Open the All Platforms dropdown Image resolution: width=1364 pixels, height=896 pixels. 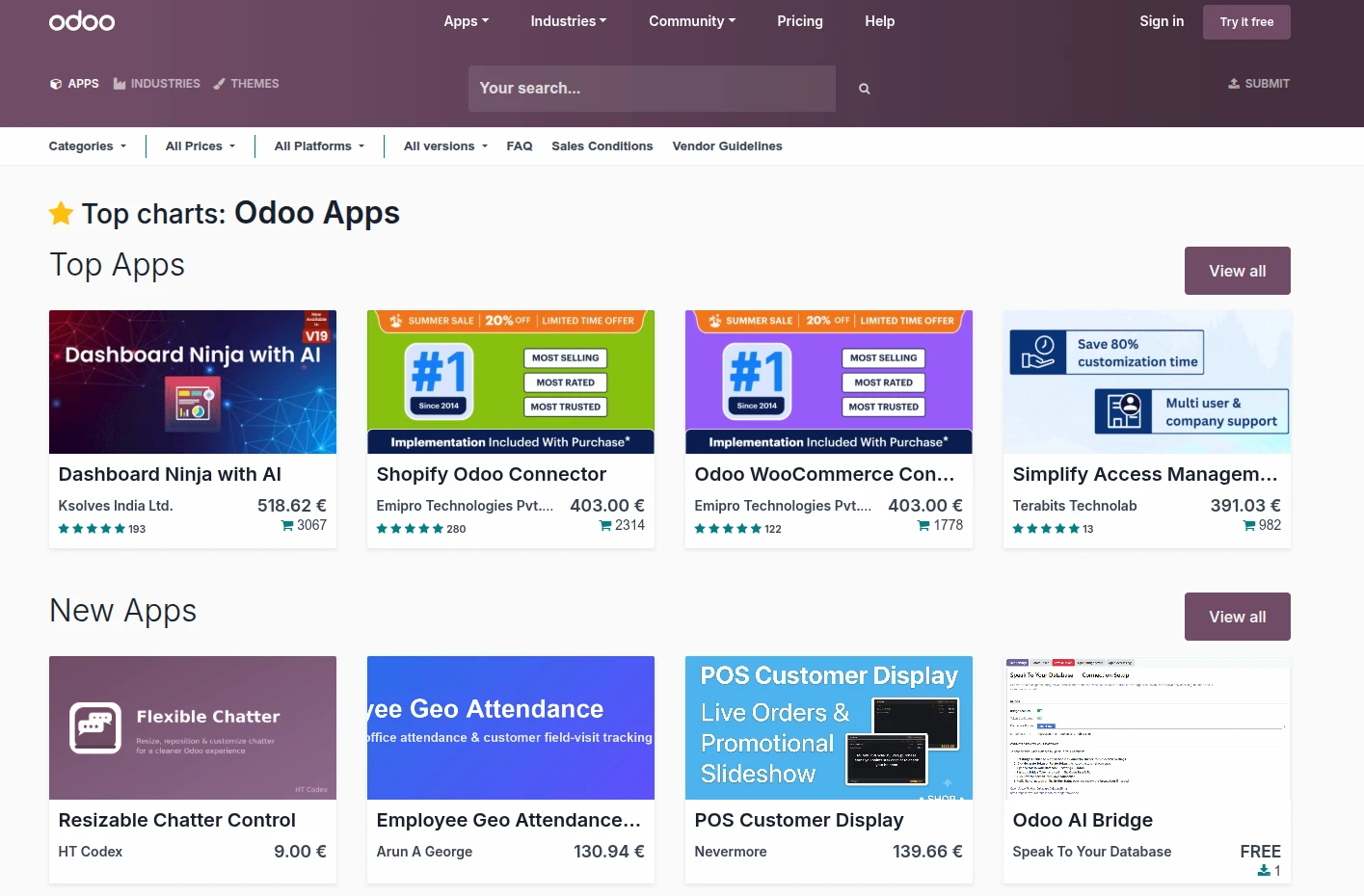coord(320,146)
